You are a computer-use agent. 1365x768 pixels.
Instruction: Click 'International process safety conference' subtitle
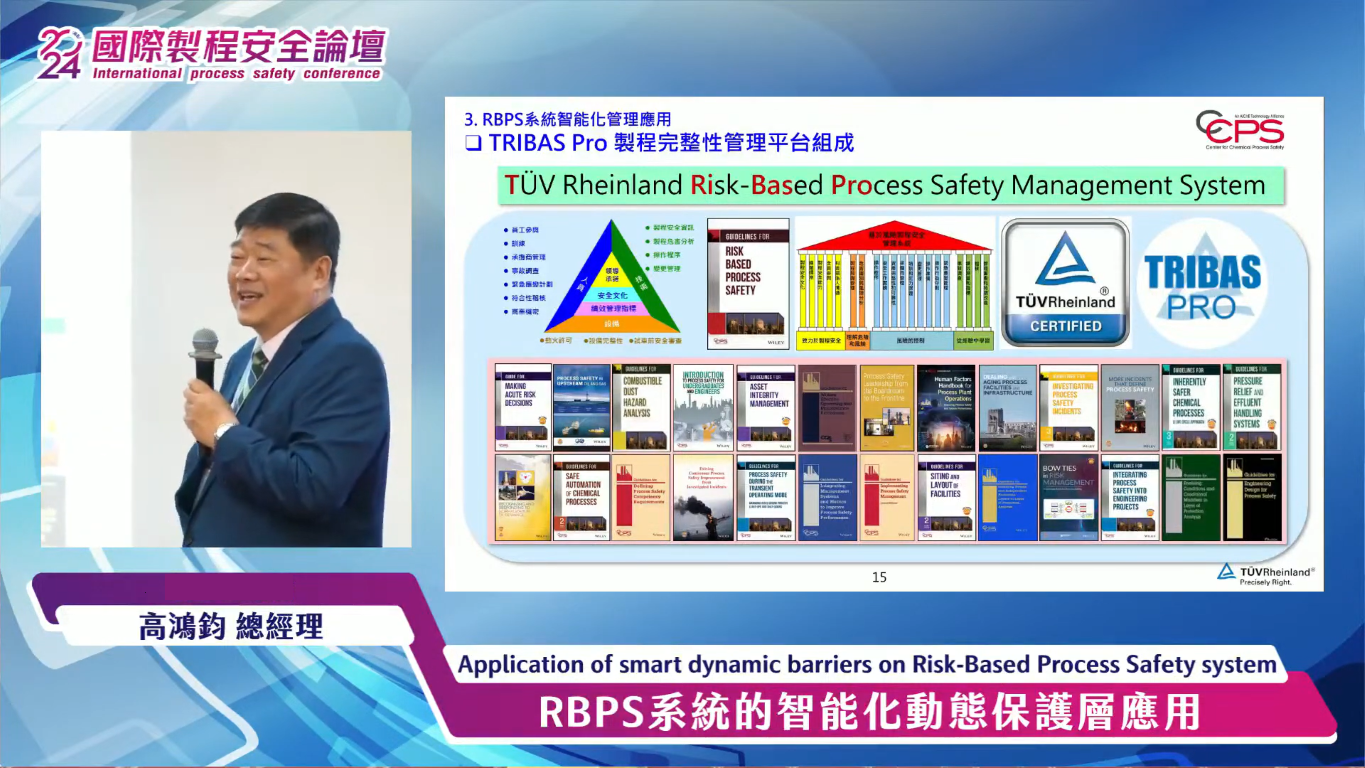pyautogui.click(x=236, y=73)
